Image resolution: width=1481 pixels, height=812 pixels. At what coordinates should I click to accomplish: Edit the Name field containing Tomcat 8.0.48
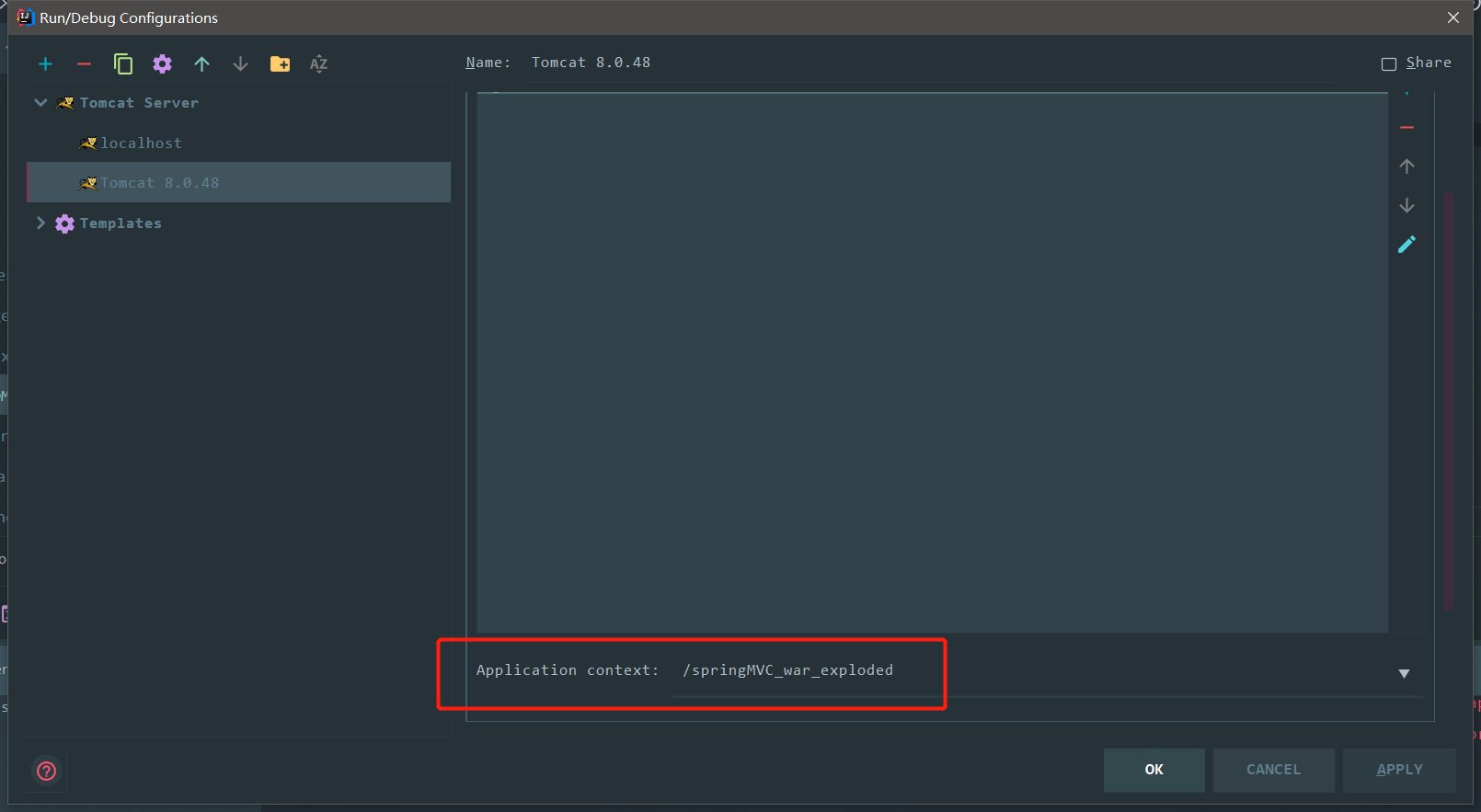930,63
